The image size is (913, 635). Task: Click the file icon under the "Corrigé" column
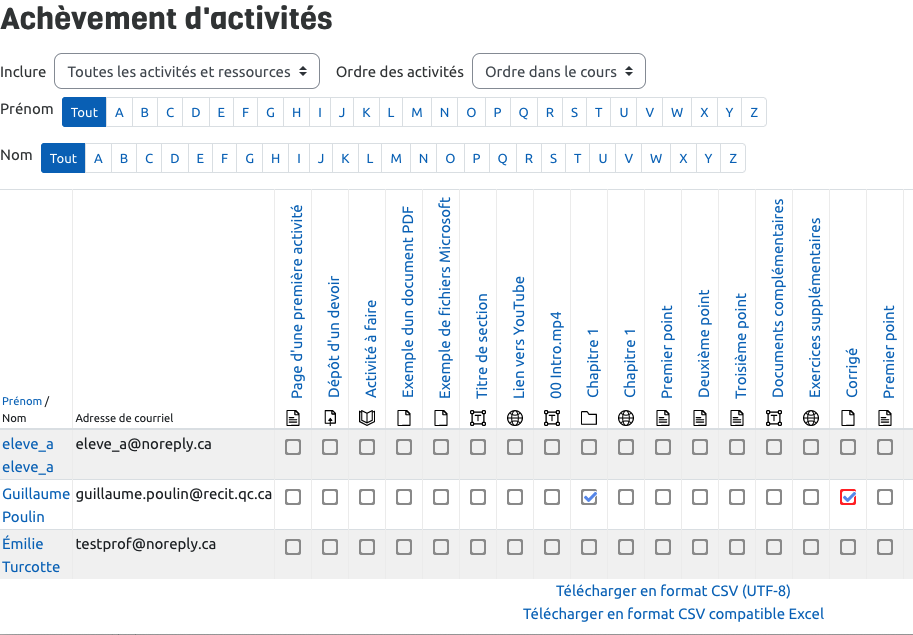pyautogui.click(x=848, y=418)
